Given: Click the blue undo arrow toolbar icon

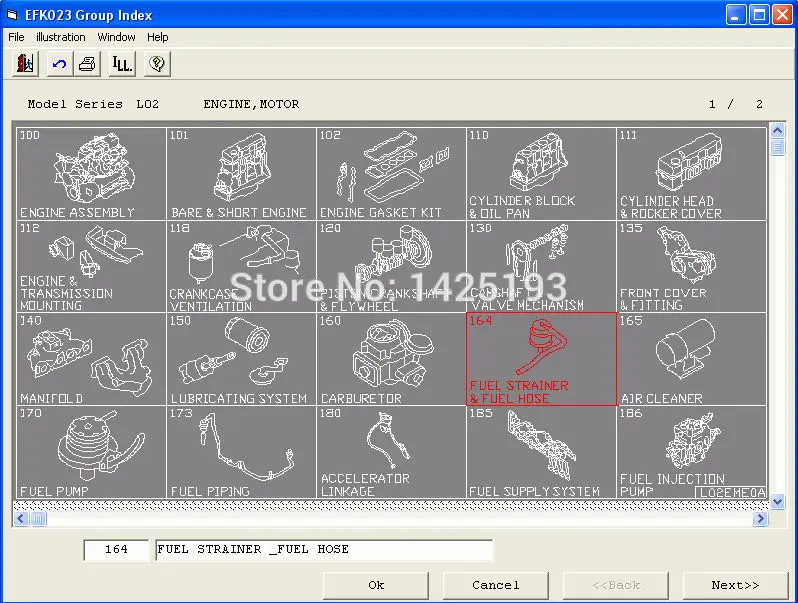Looking at the screenshot, I should (x=60, y=64).
